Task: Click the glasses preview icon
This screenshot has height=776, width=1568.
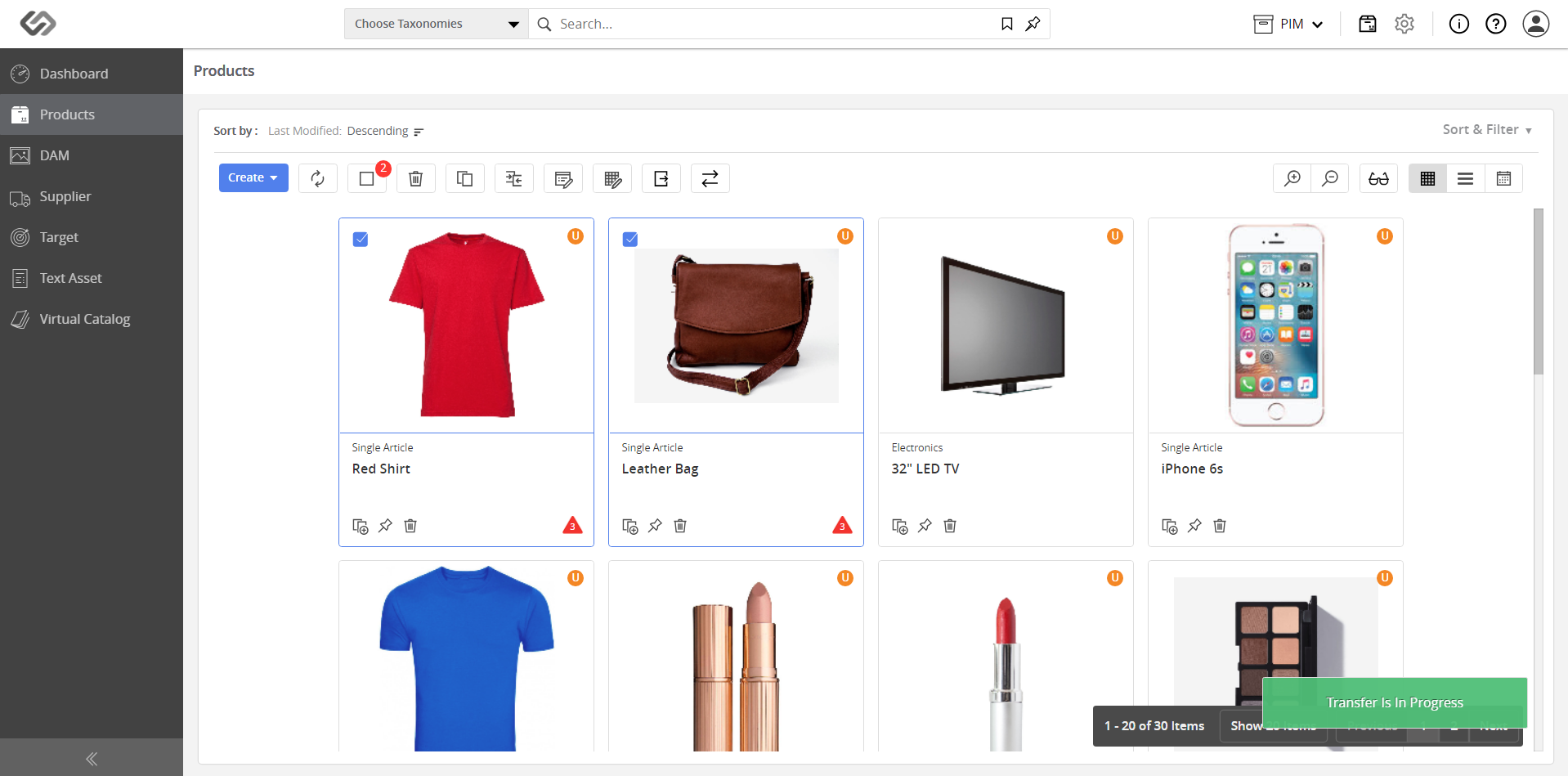Action: pyautogui.click(x=1379, y=178)
